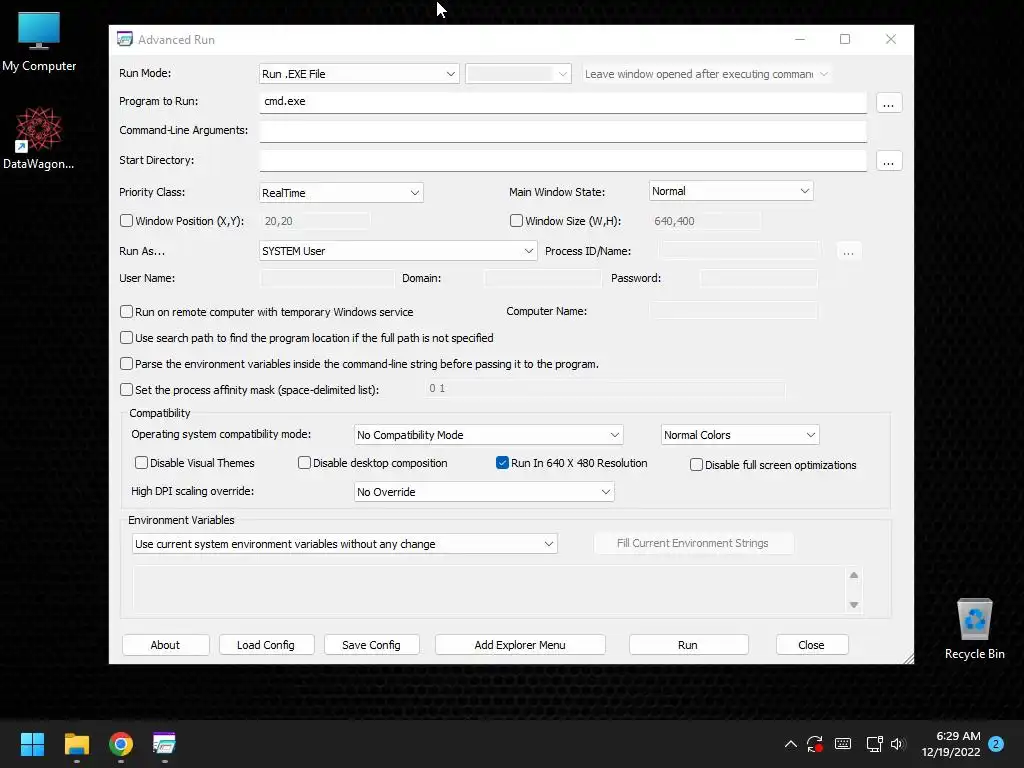Browse for the program to run
The image size is (1024, 768).
pyautogui.click(x=888, y=103)
